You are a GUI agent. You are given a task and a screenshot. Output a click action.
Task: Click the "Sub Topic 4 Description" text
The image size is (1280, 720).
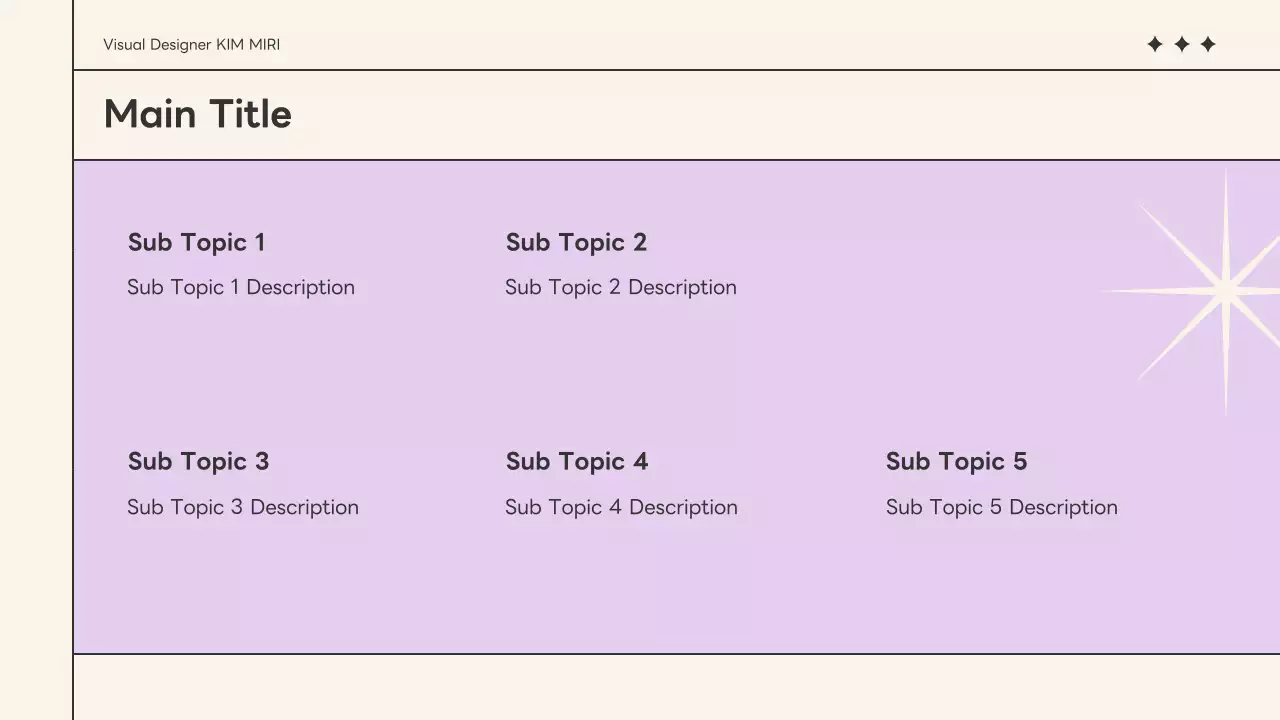click(621, 507)
